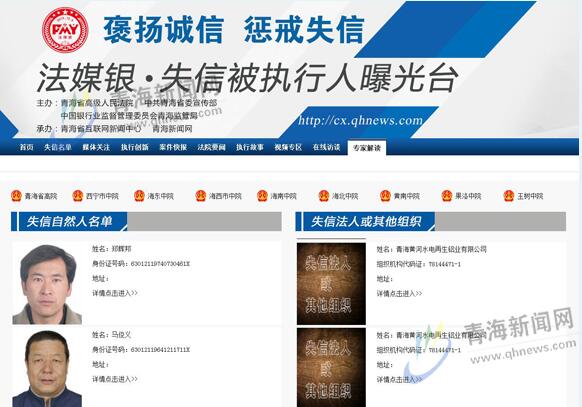Click the 果洛中院 court emblem icon
Screen dimensions: 582x407
click(x=447, y=196)
